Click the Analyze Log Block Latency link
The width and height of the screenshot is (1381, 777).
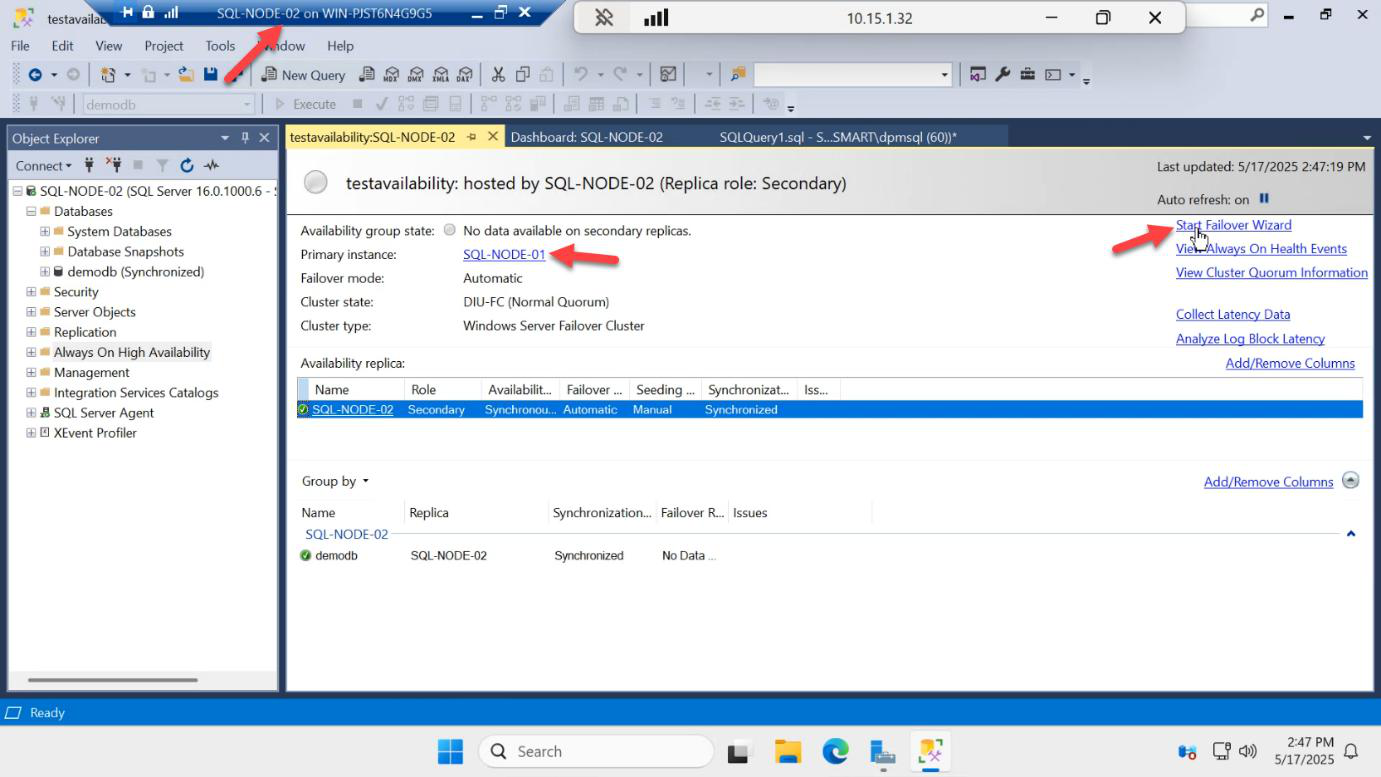click(x=1250, y=339)
